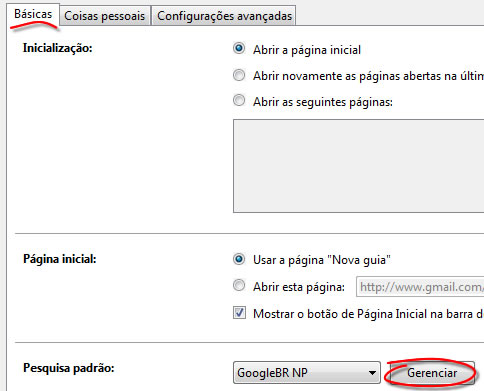Click the 'Abrir as seguintes páginas:' label text
The image size is (484, 391).
[323, 102]
